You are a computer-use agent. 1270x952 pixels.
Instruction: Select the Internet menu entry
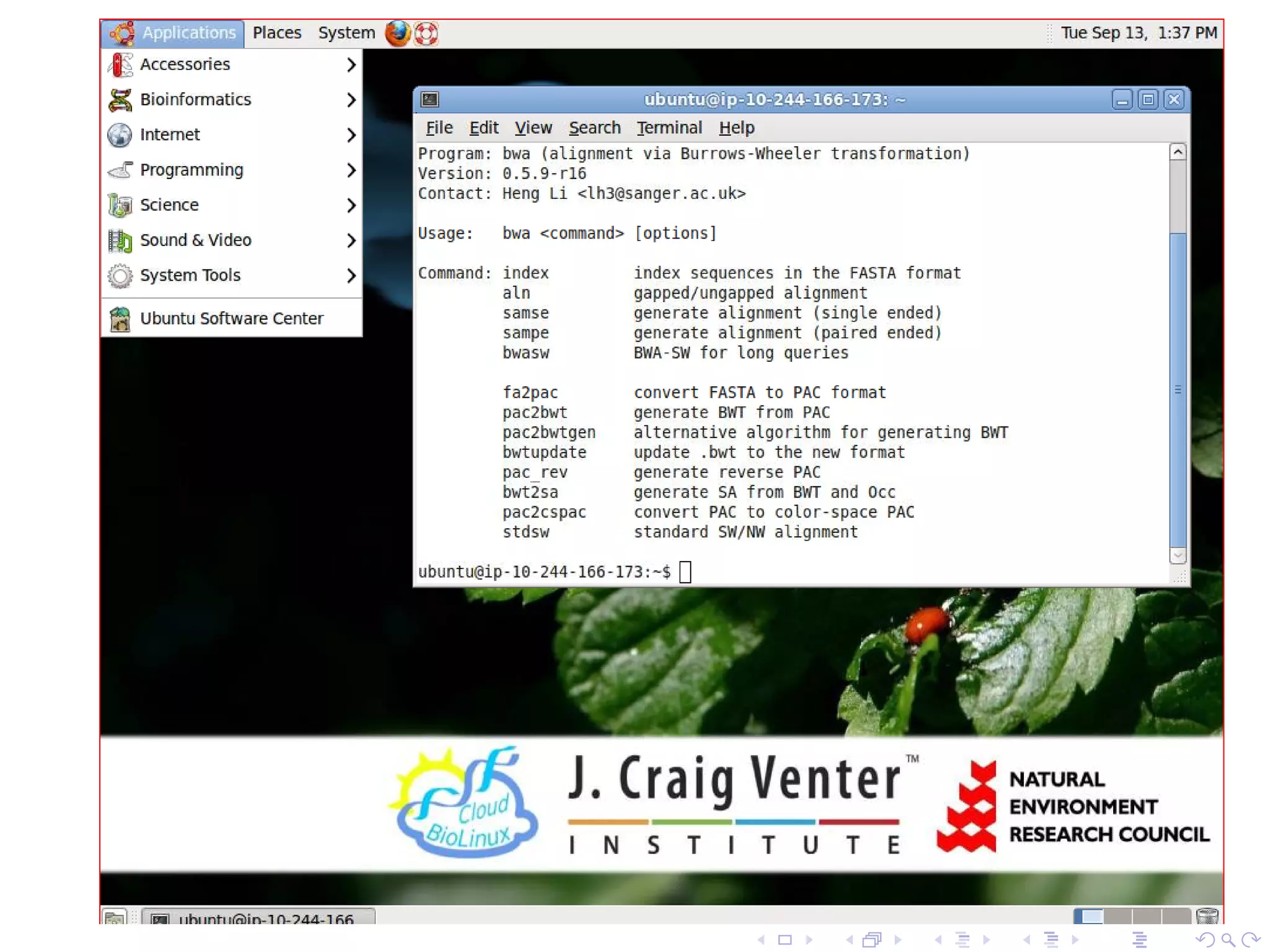(232, 134)
